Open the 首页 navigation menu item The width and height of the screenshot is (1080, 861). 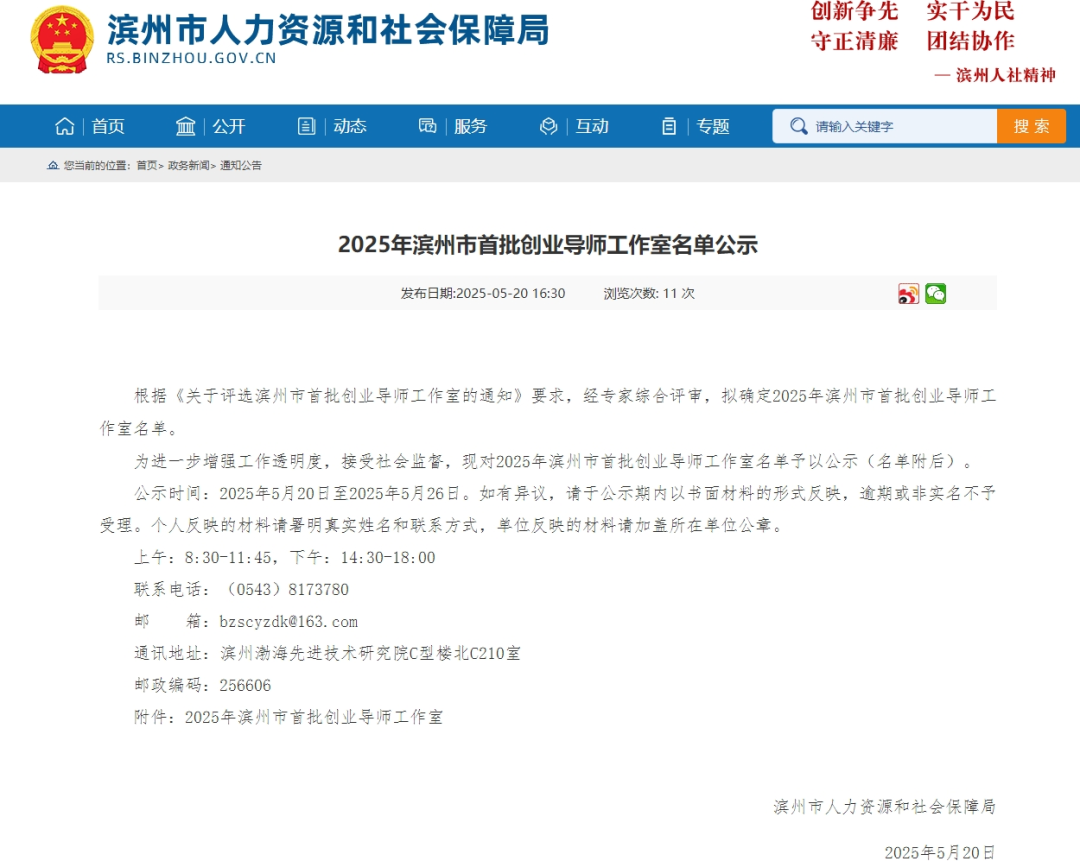click(x=108, y=126)
